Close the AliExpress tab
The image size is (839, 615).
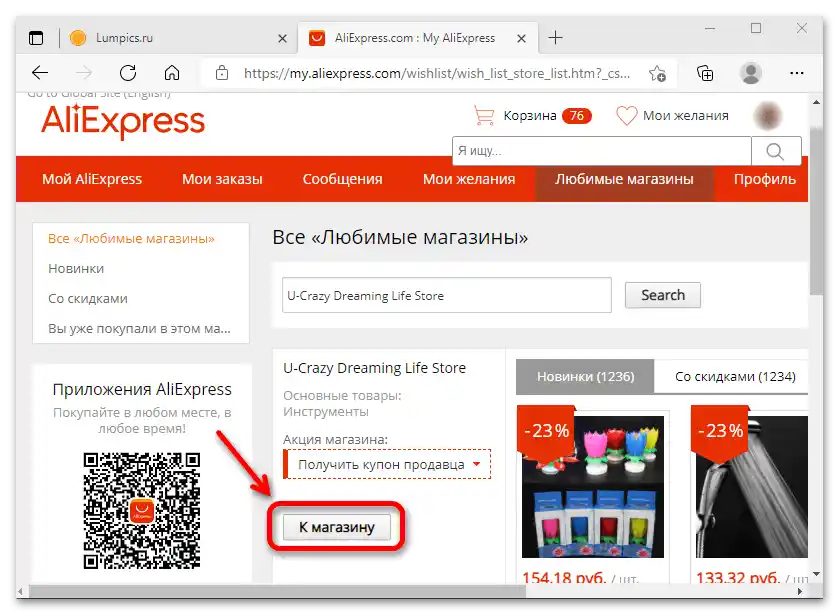[x=521, y=39]
